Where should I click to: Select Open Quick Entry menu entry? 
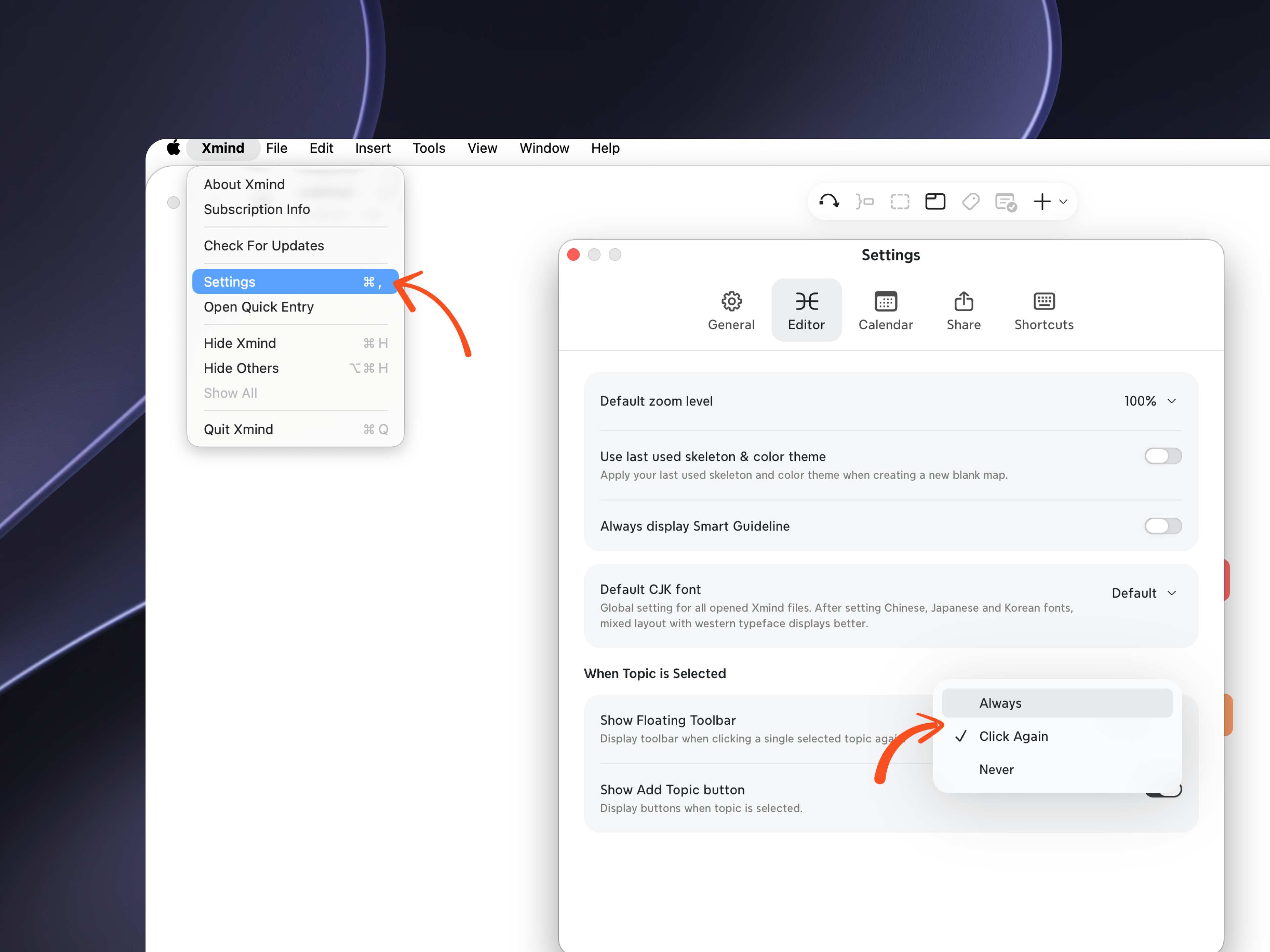coord(295,307)
